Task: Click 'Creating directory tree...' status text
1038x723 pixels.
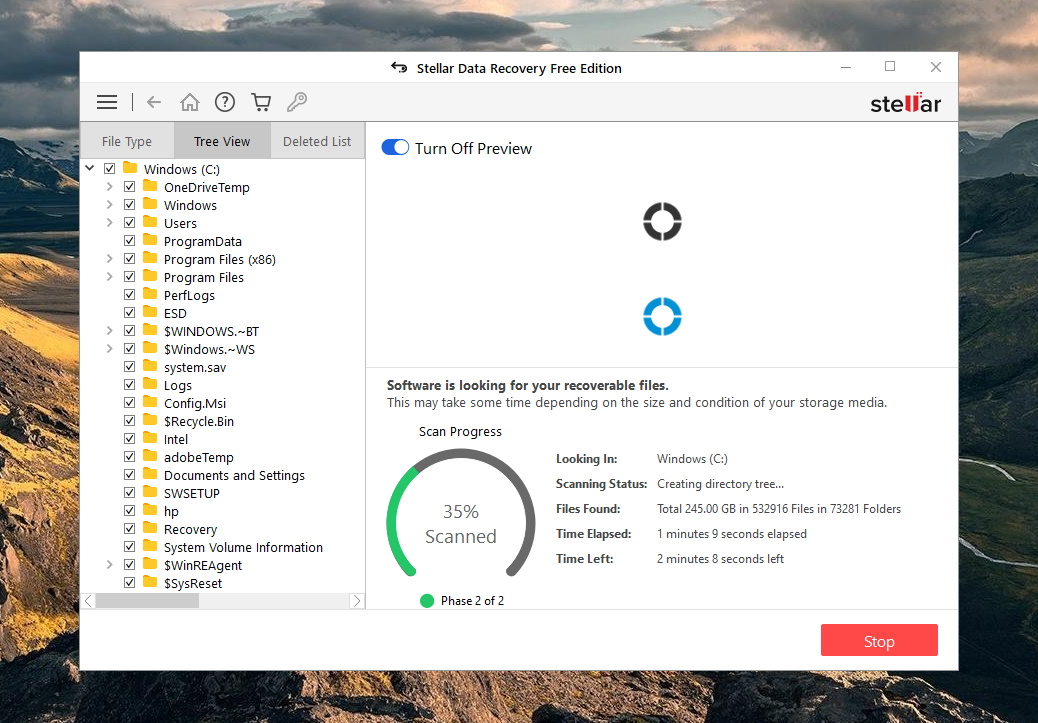Action: [x=720, y=484]
